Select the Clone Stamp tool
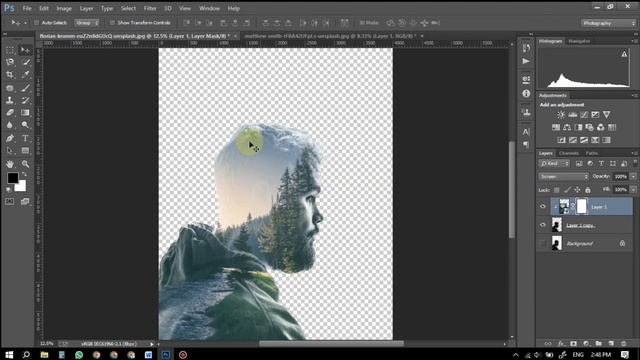The height and width of the screenshot is (360, 640). tap(10, 100)
